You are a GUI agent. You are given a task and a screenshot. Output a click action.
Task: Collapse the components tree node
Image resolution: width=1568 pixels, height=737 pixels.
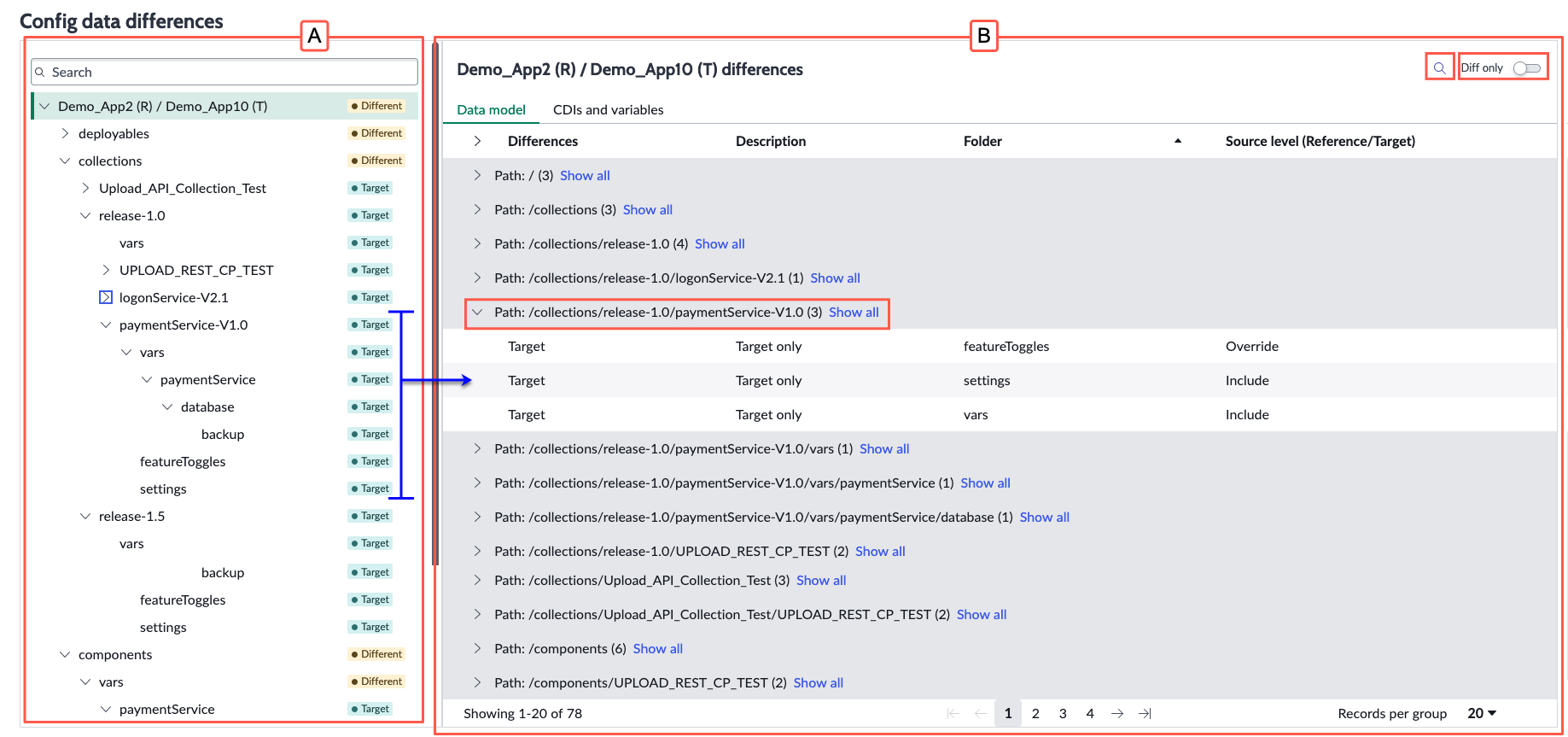(65, 654)
